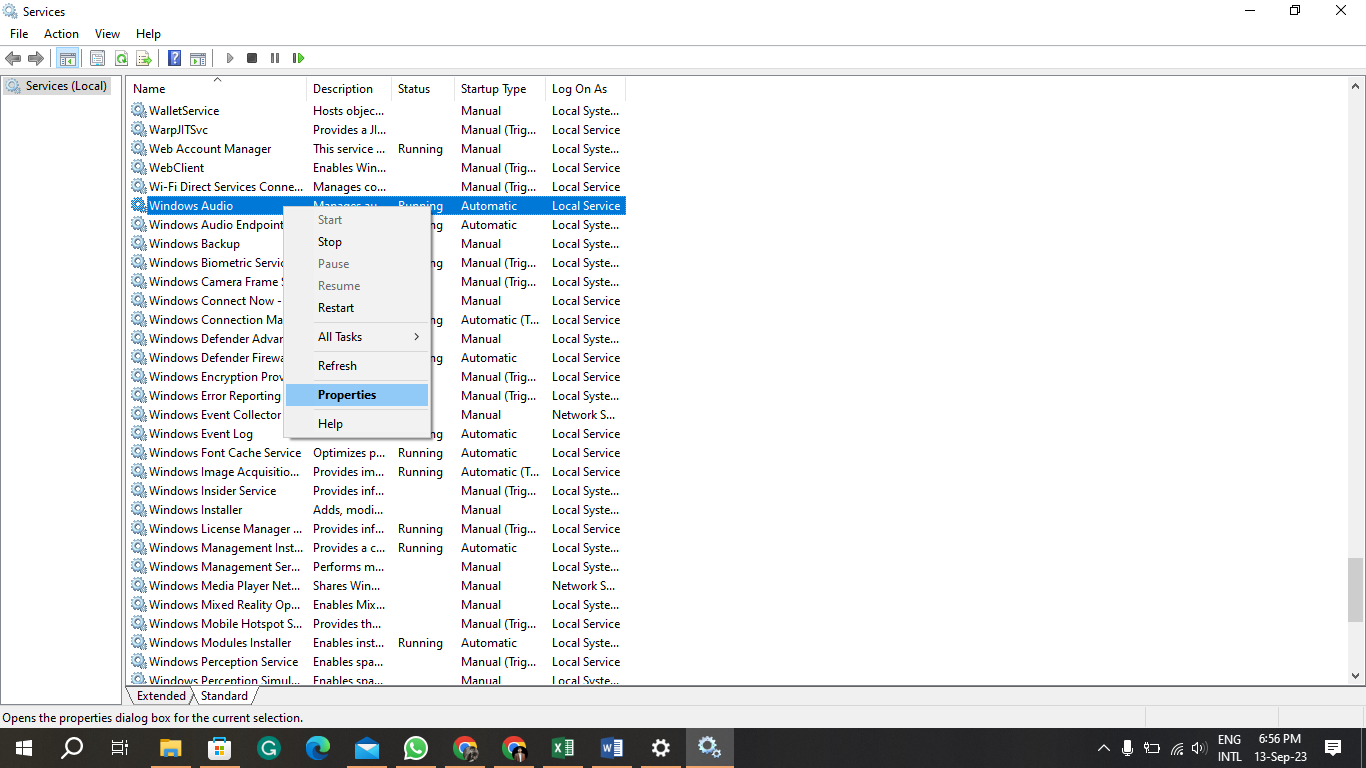The width and height of the screenshot is (1366, 768).
Task: Click the scrollbar down arrow in the services list
Action: (x=1356, y=677)
